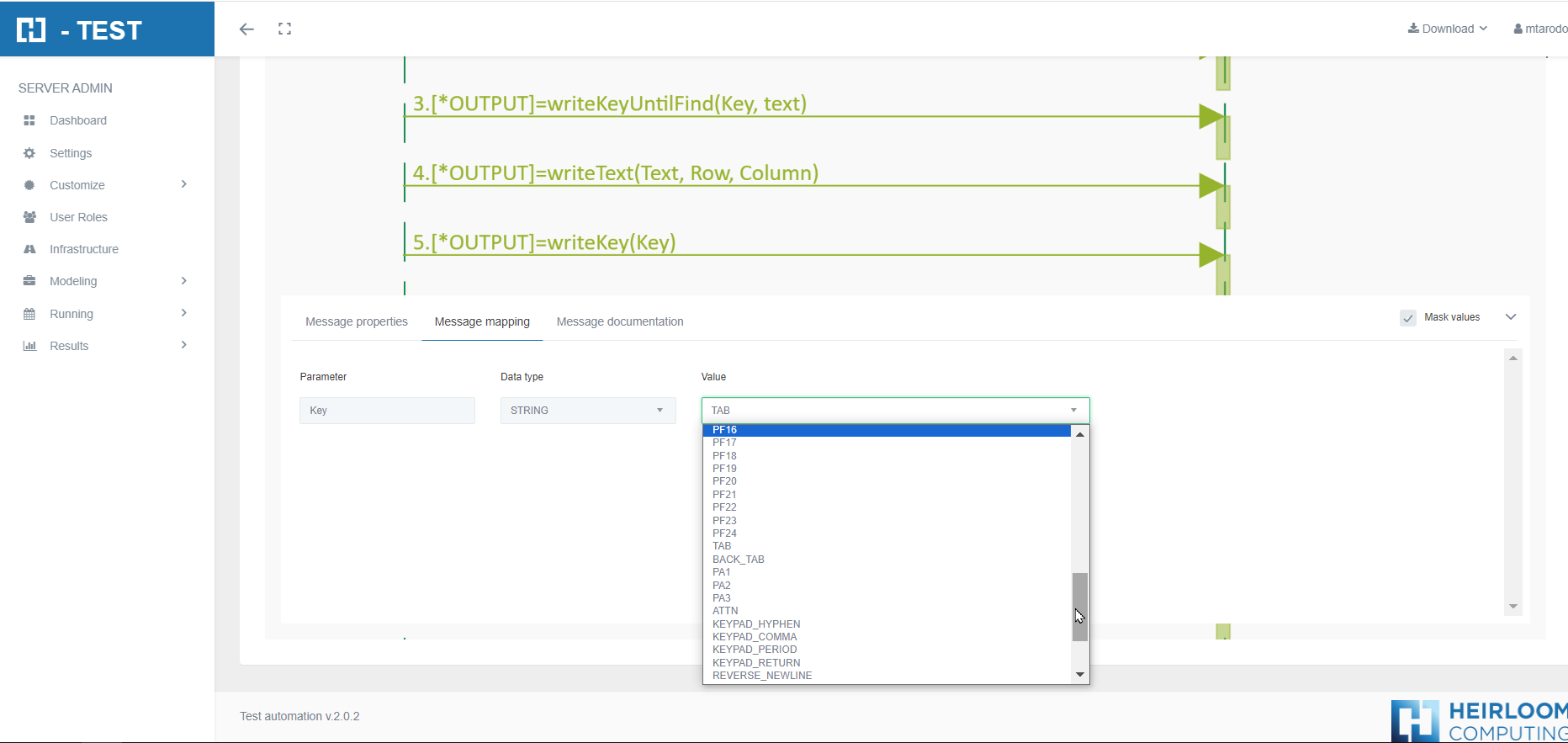1568x743 pixels.
Task: Click the dropdown list scrollbar thumb
Action: [x=1080, y=606]
